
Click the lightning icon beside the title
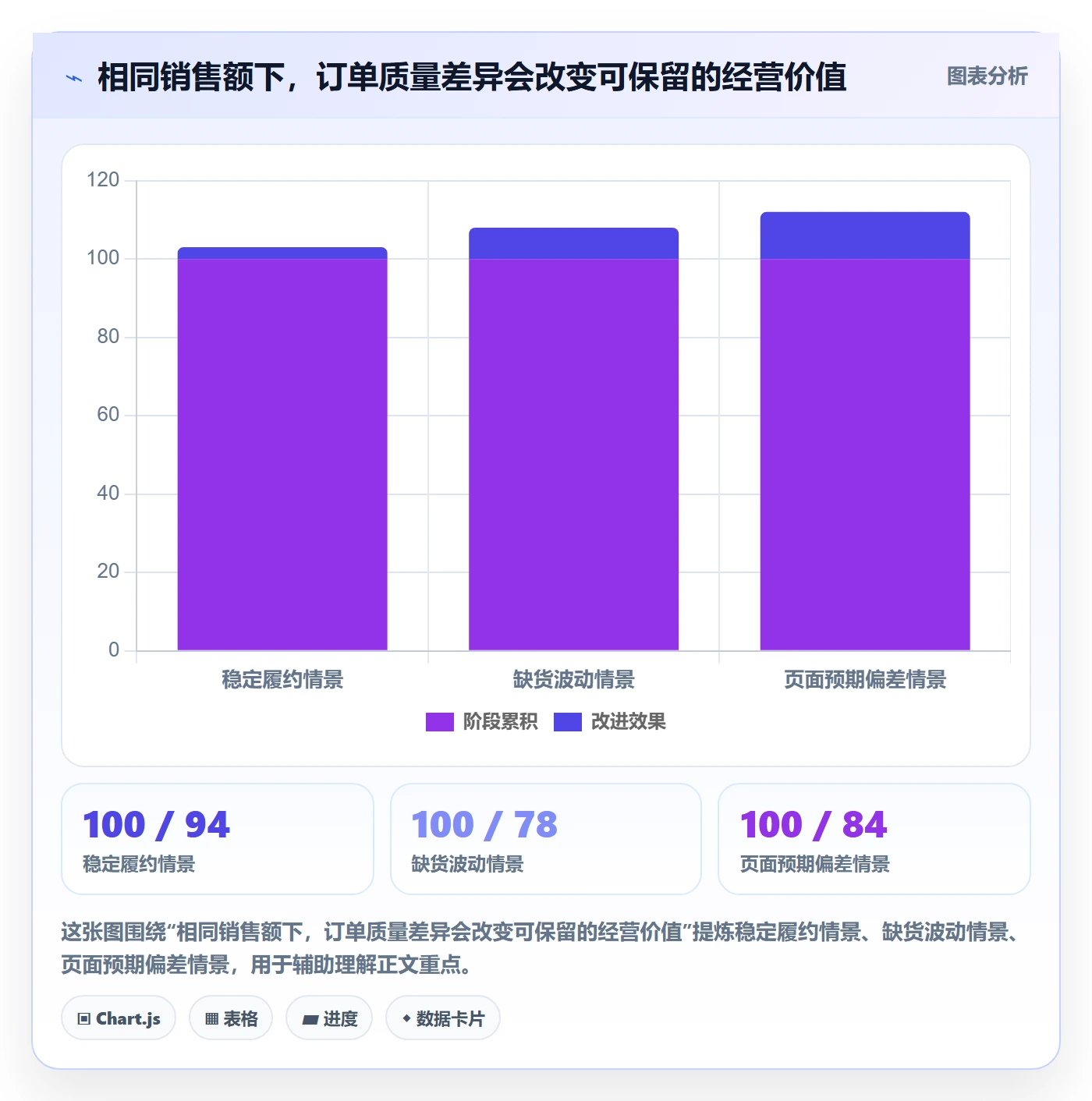[74, 78]
